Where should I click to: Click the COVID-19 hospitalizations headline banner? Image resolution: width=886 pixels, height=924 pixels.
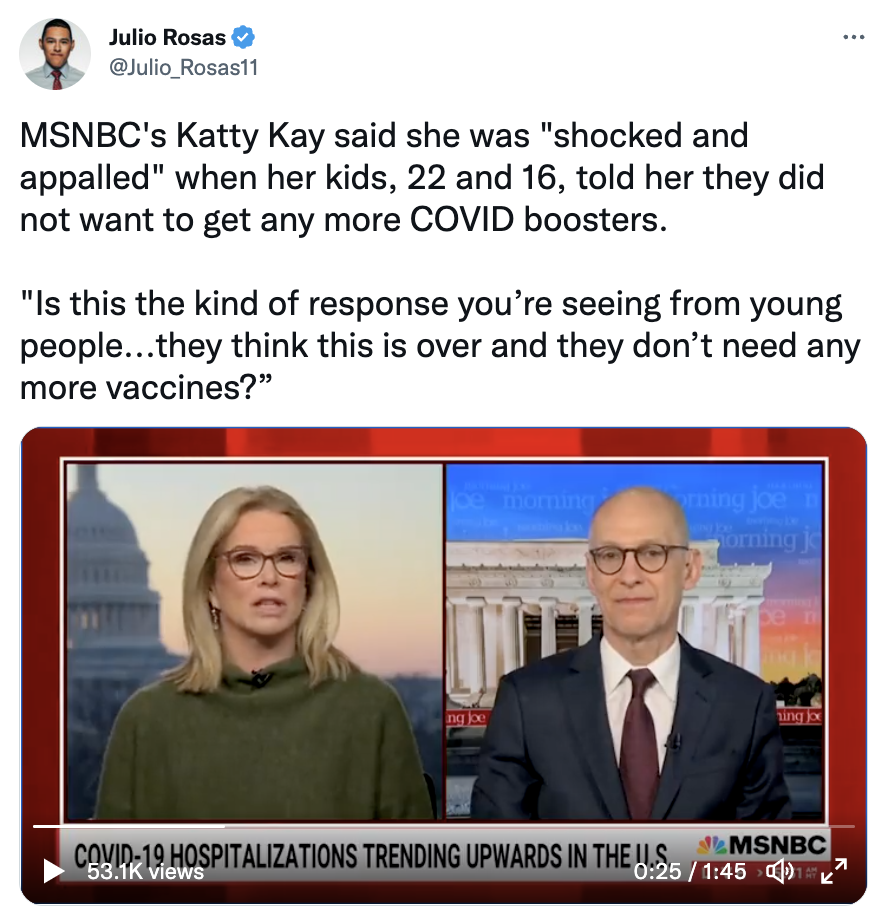point(371,856)
